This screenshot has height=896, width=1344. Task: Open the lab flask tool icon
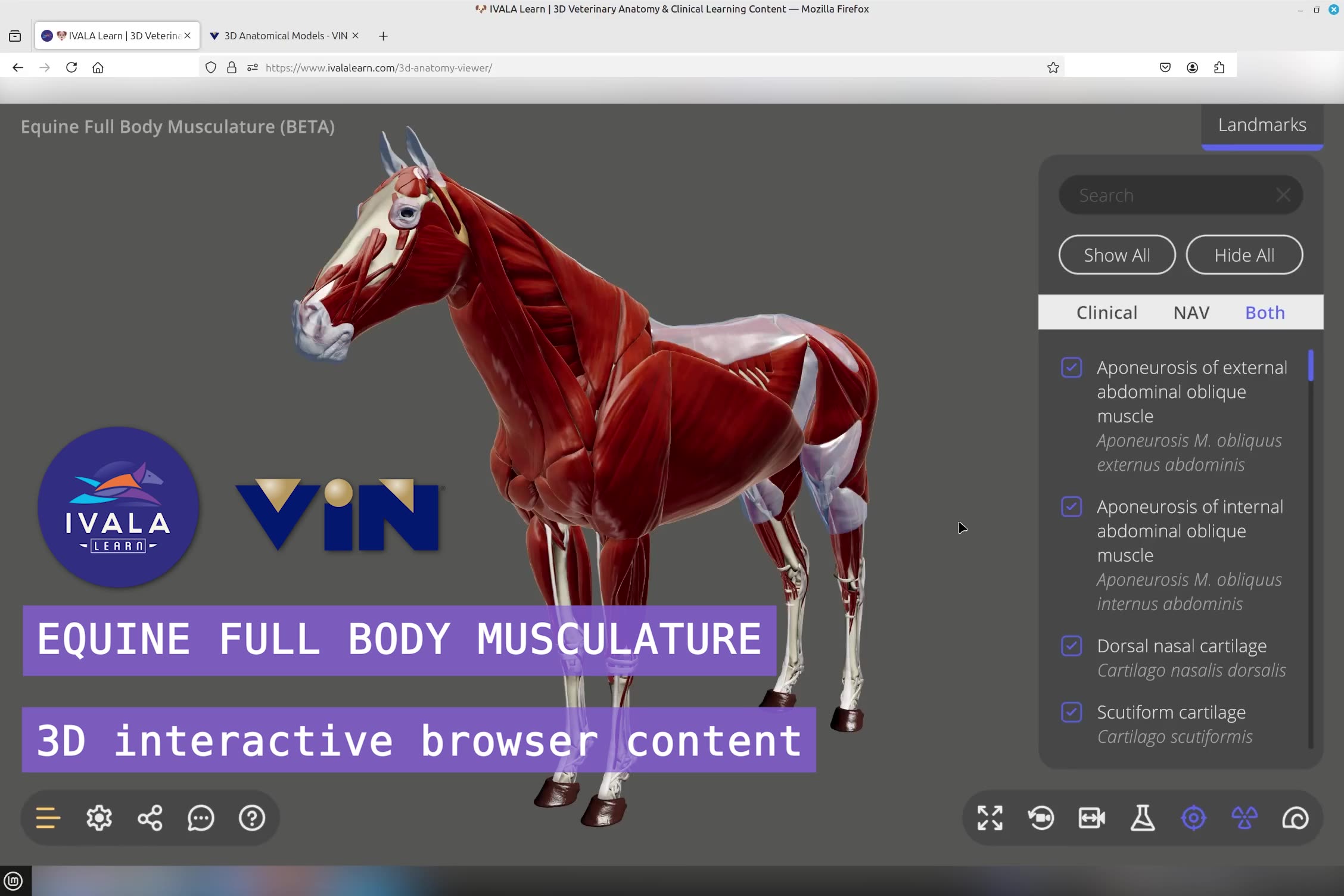coord(1143,817)
